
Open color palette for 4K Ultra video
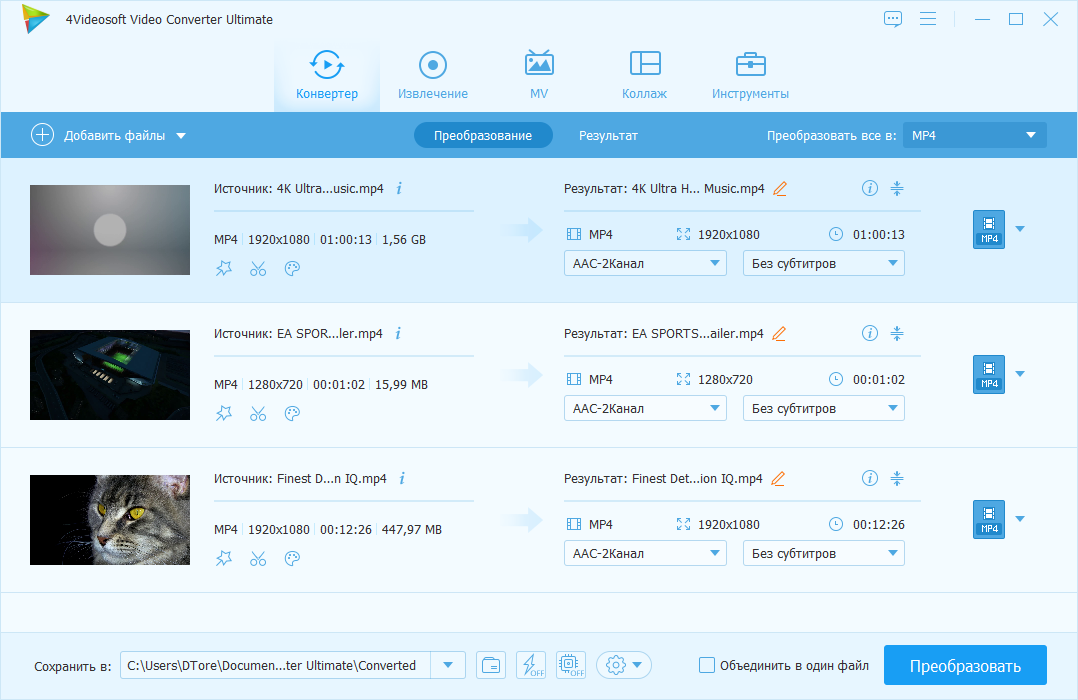click(x=292, y=269)
